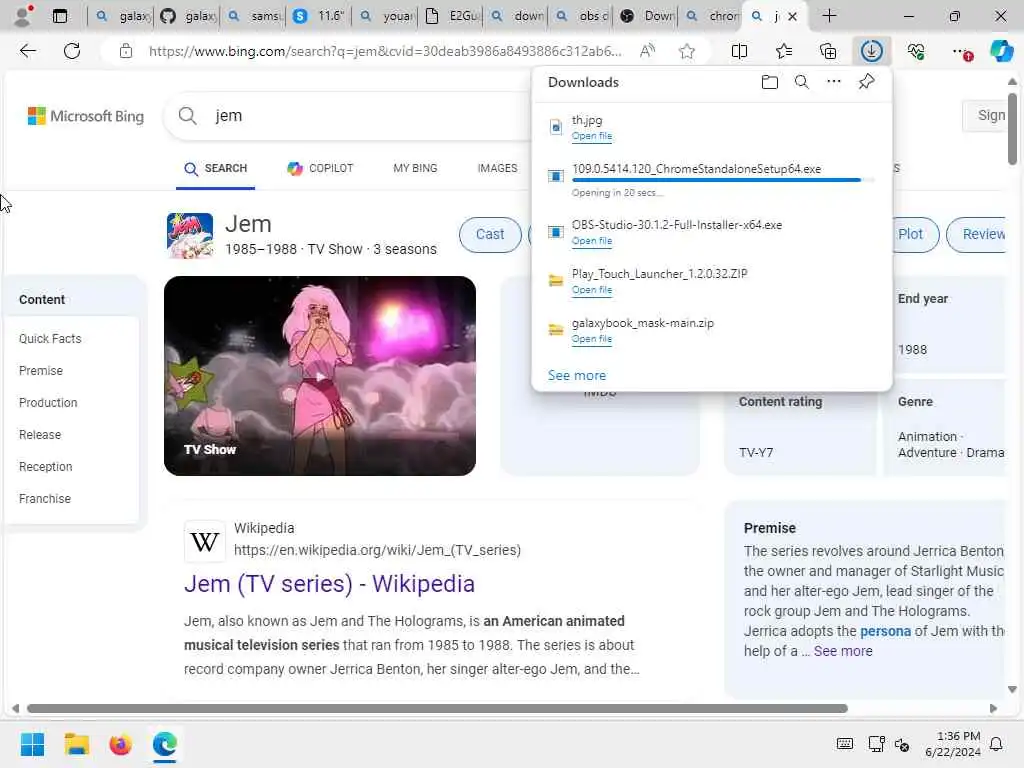Viewport: 1024px width, 768px height.
Task: Toggle the Downloads toolbar button
Action: pos(872,51)
